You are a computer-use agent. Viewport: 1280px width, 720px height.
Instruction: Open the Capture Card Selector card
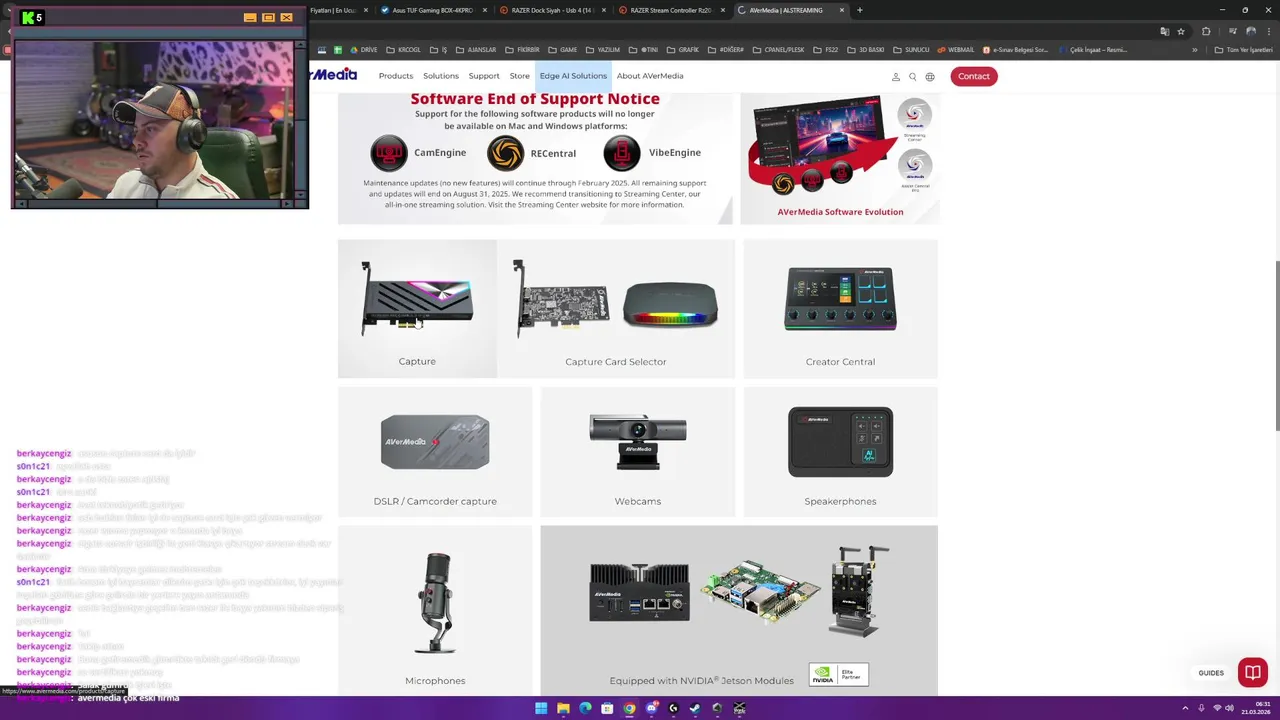click(616, 309)
